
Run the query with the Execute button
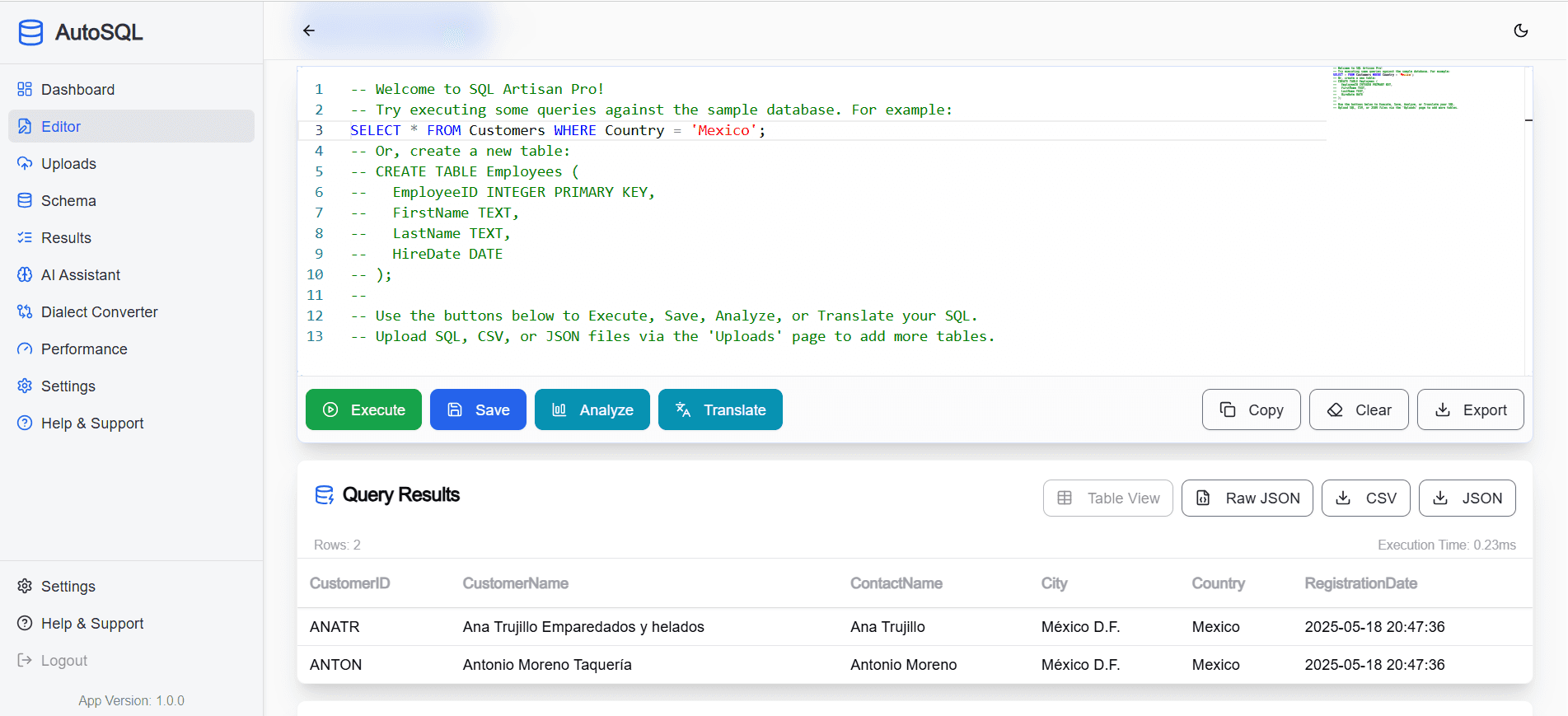(363, 409)
